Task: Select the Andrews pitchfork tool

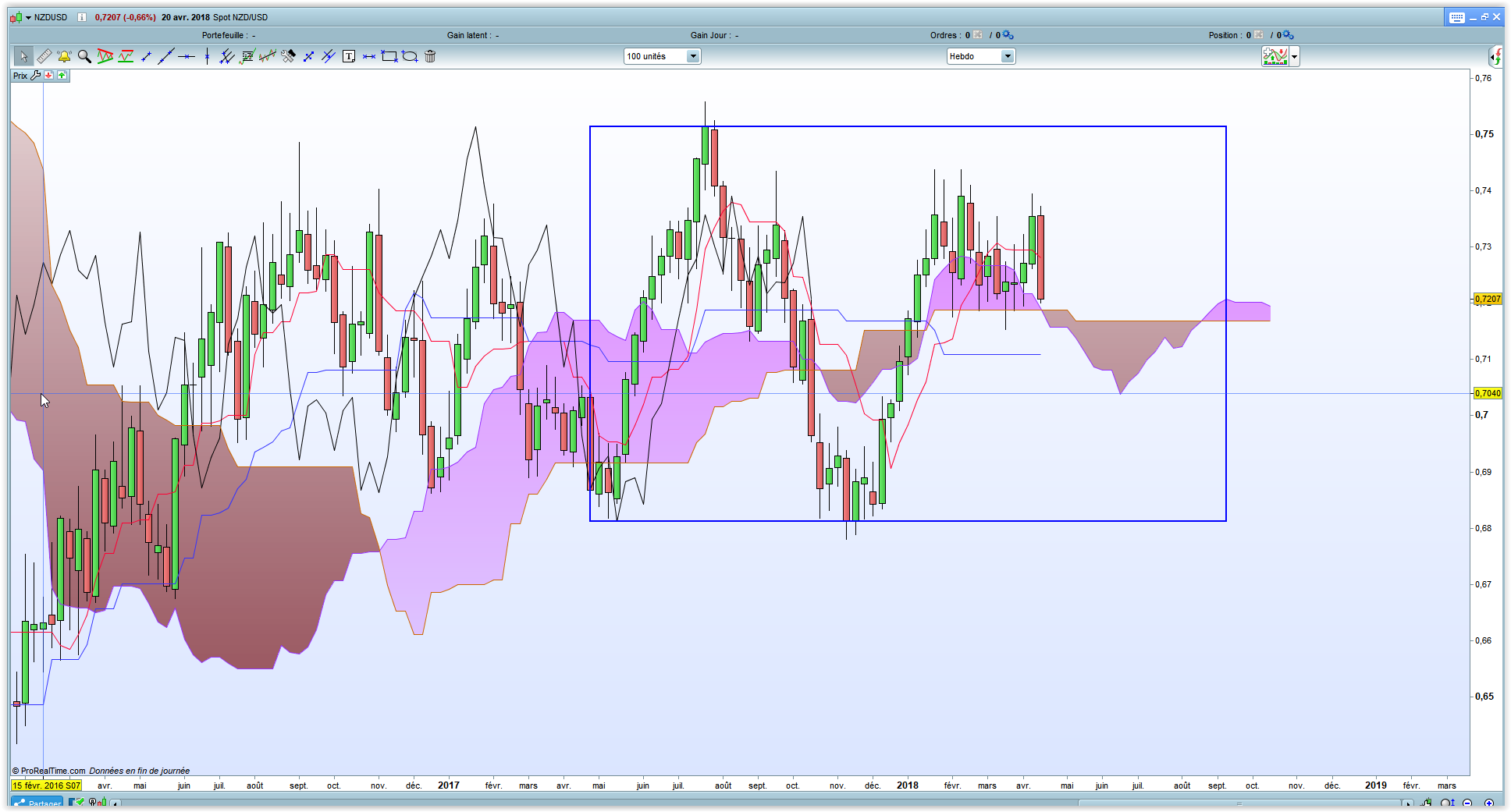Action: coord(227,56)
